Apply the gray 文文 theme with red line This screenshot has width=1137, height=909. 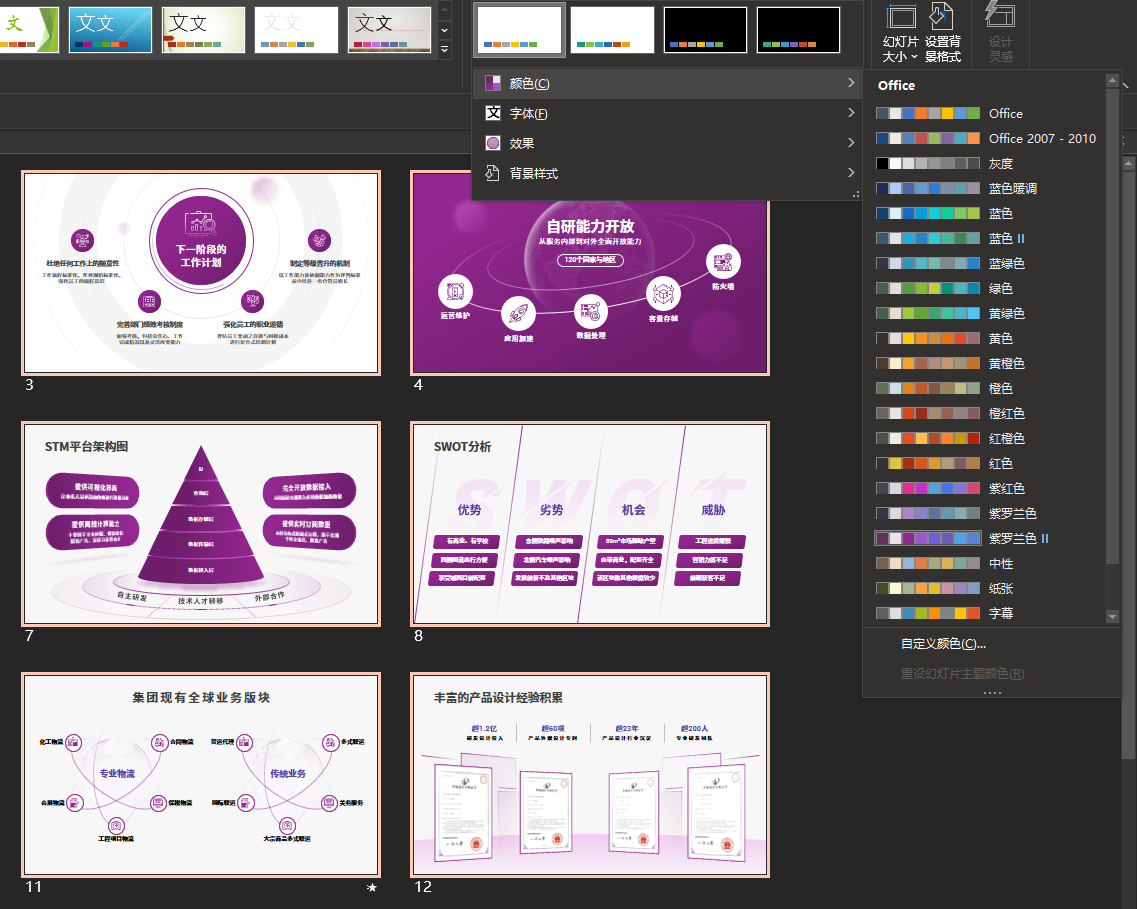point(389,30)
